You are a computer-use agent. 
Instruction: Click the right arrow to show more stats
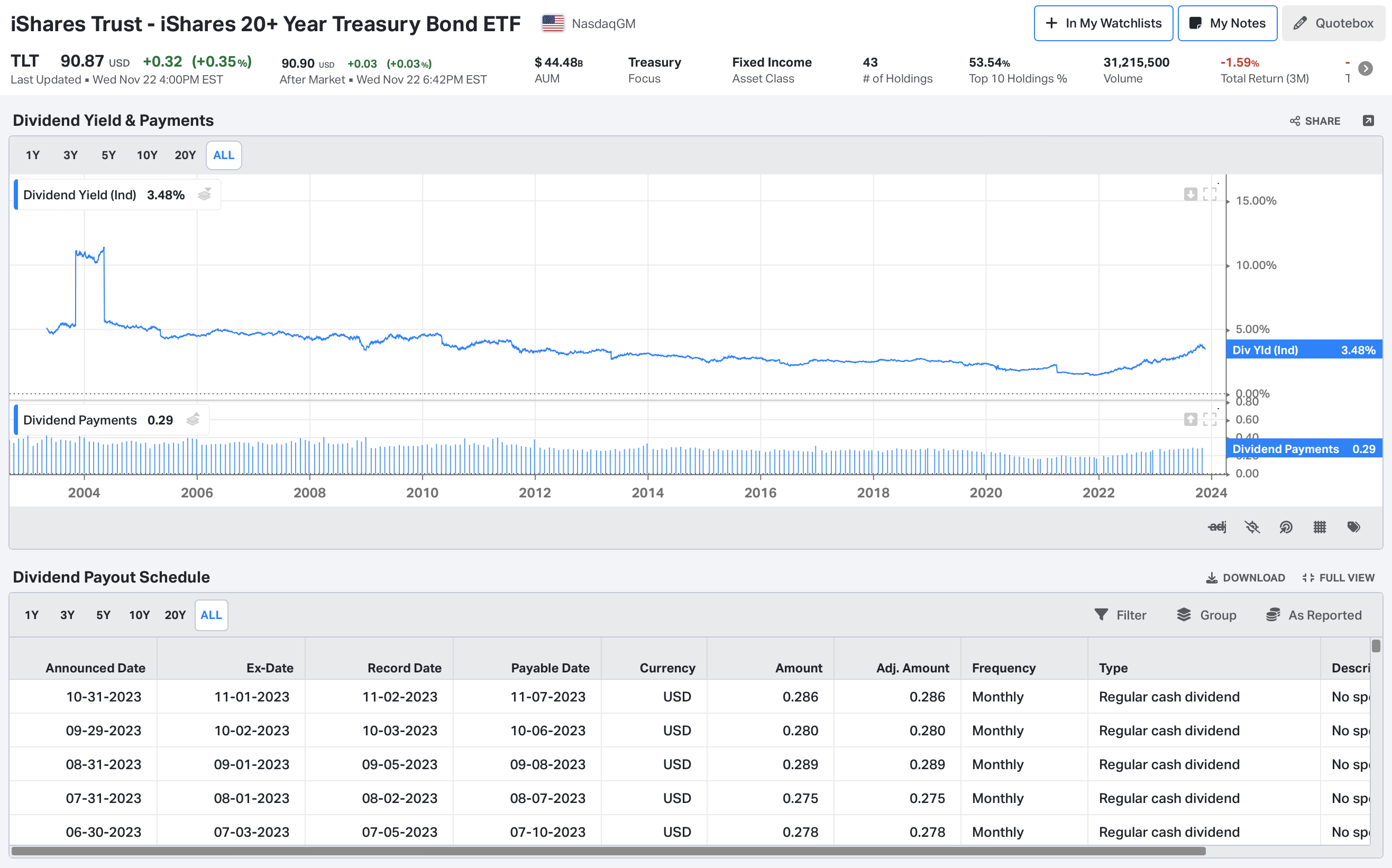1366,69
